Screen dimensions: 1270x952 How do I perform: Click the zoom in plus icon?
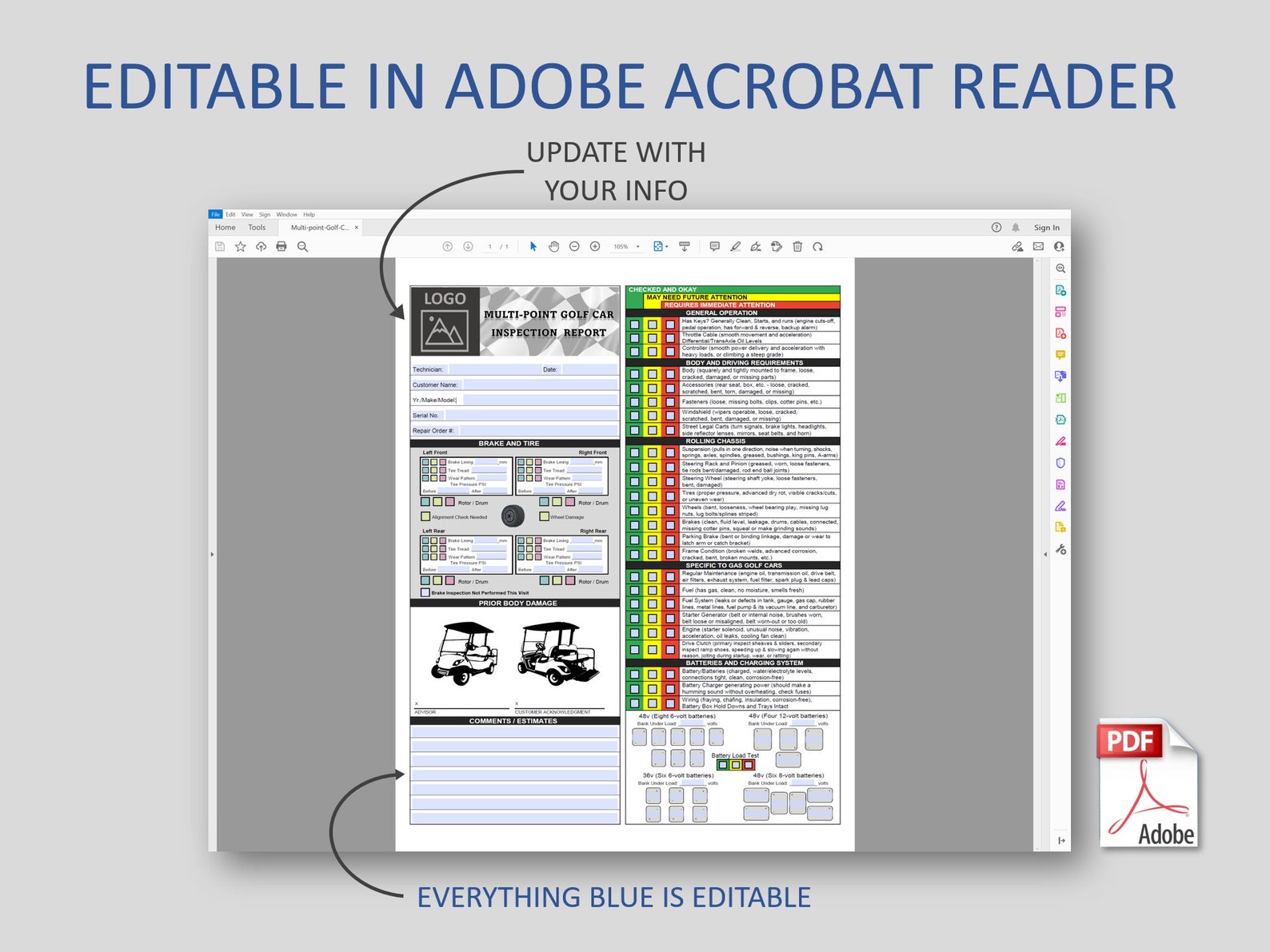pyautogui.click(x=595, y=247)
